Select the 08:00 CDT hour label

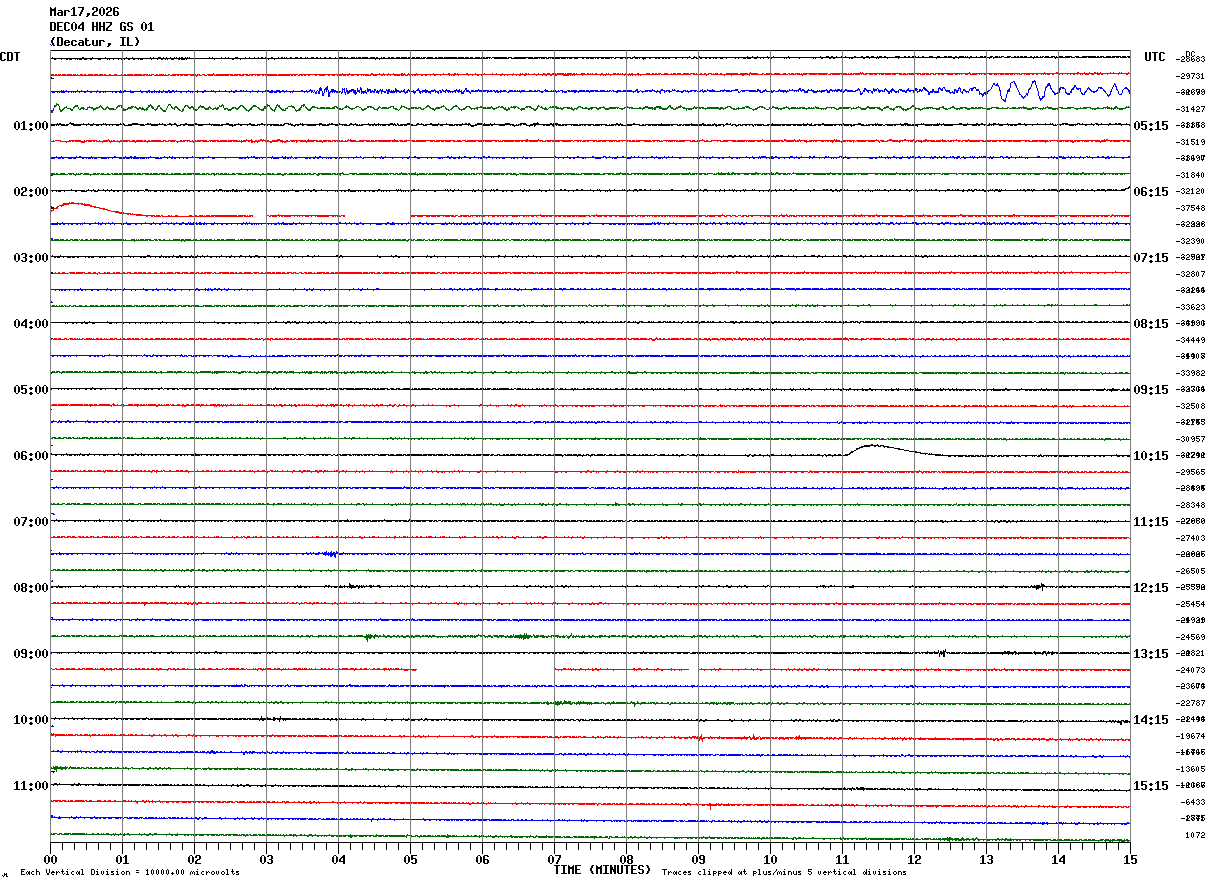31,588
